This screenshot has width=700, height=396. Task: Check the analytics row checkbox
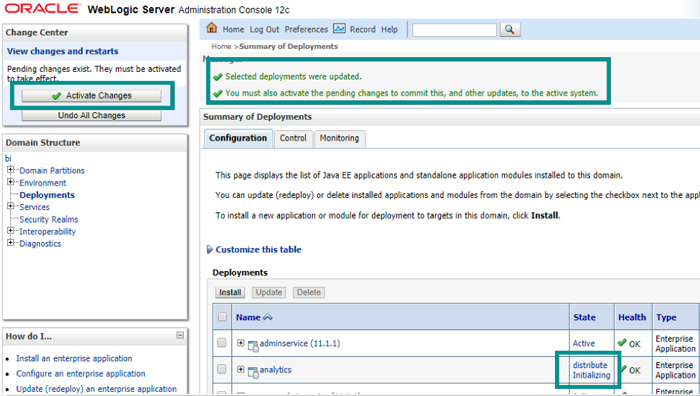[x=221, y=369]
